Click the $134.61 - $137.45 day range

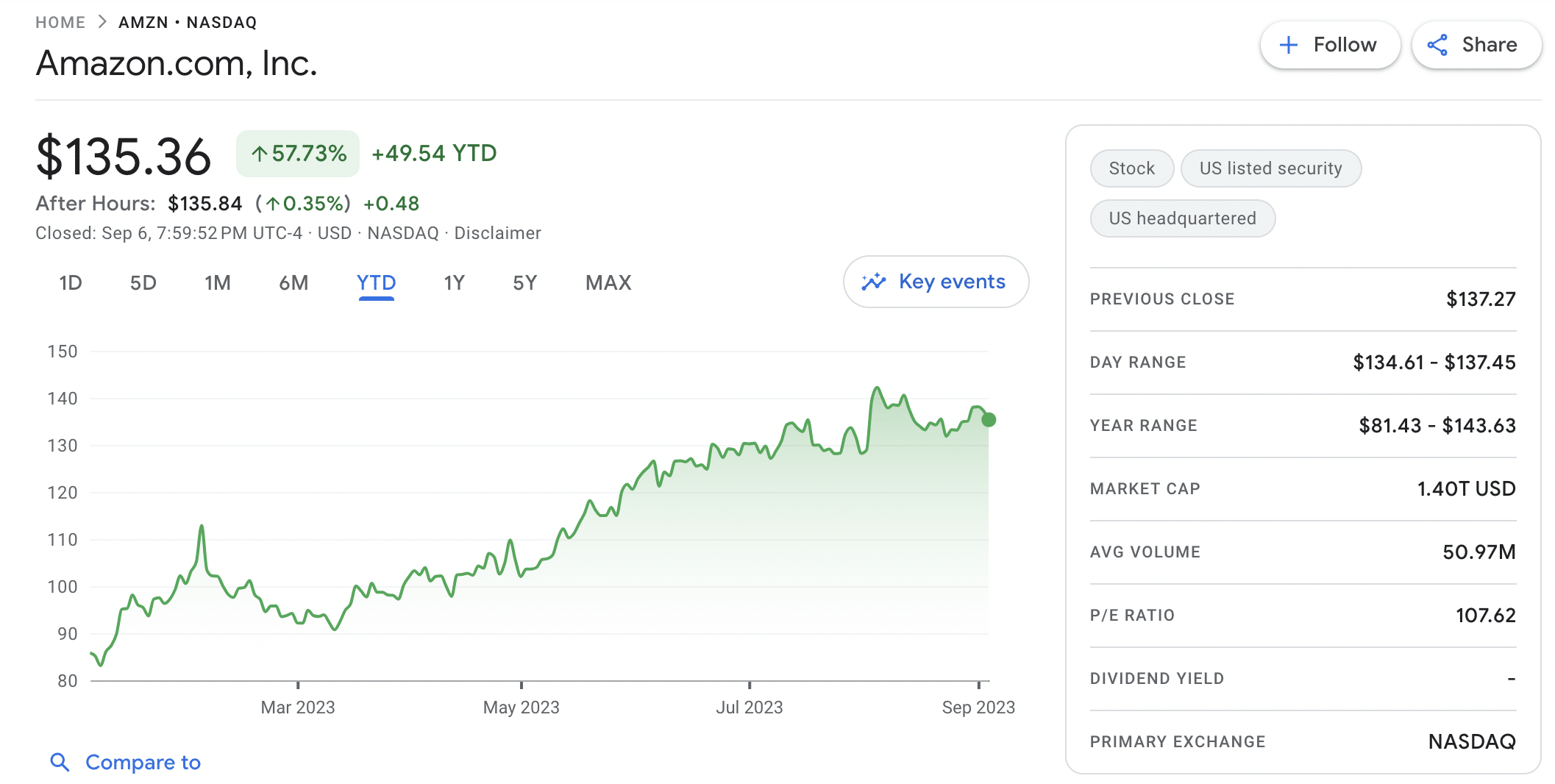tap(1434, 363)
